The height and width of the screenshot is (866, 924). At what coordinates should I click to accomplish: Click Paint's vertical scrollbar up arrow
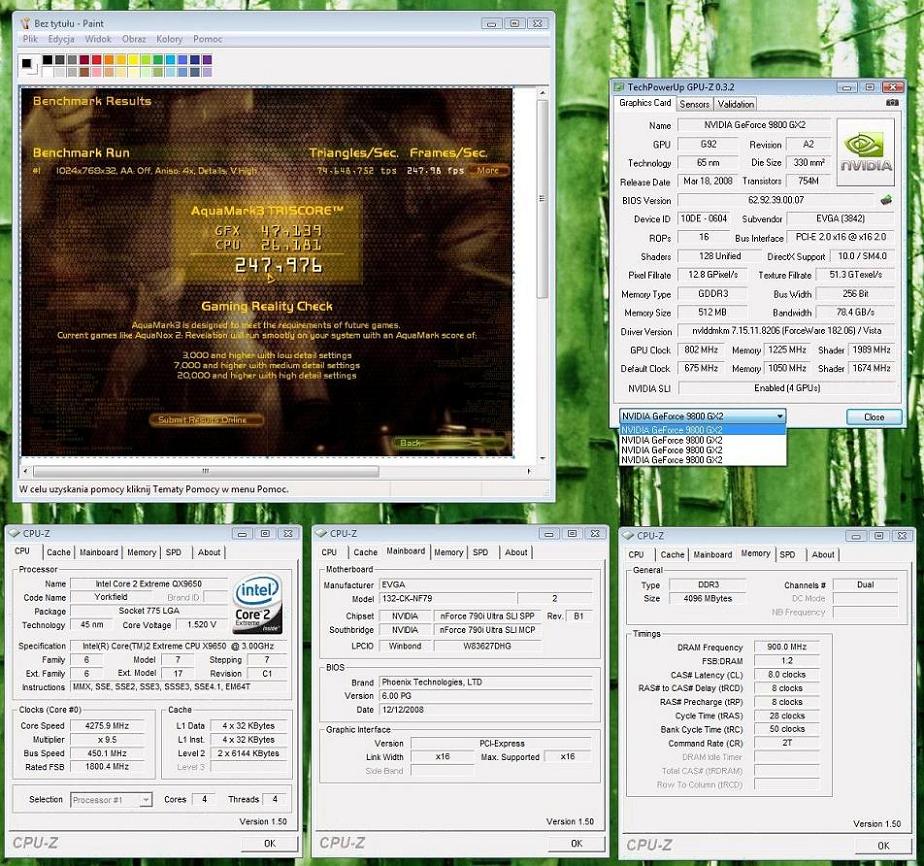point(542,93)
